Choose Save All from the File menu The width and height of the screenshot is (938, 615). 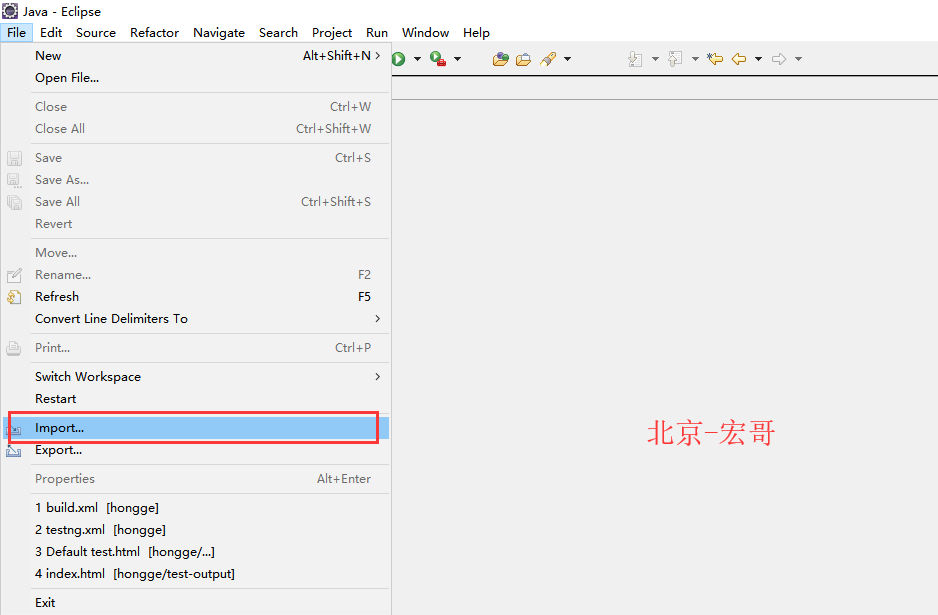pyautogui.click(x=196, y=202)
